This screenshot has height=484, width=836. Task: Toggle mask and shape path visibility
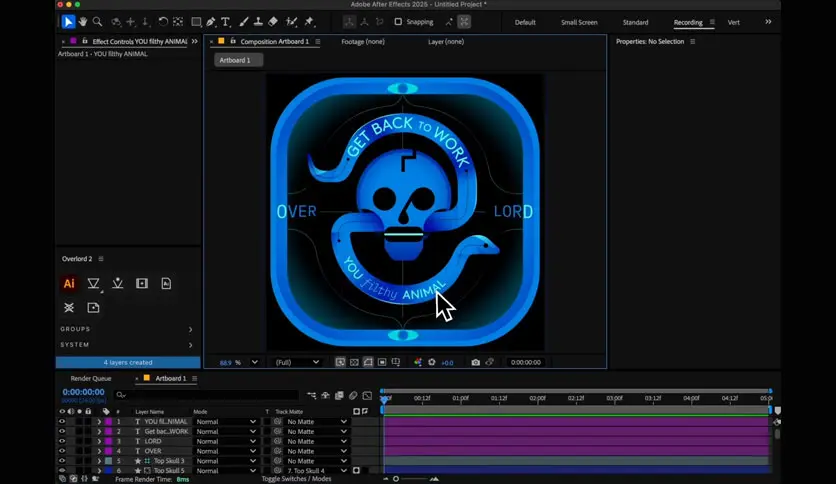368,362
